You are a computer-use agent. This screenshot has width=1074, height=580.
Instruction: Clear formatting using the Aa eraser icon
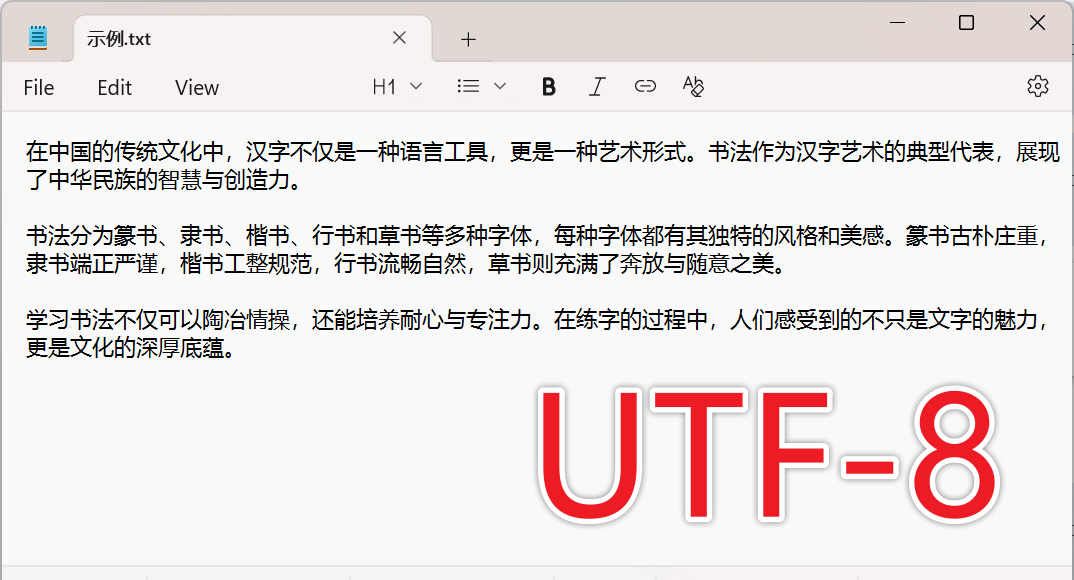click(x=693, y=86)
